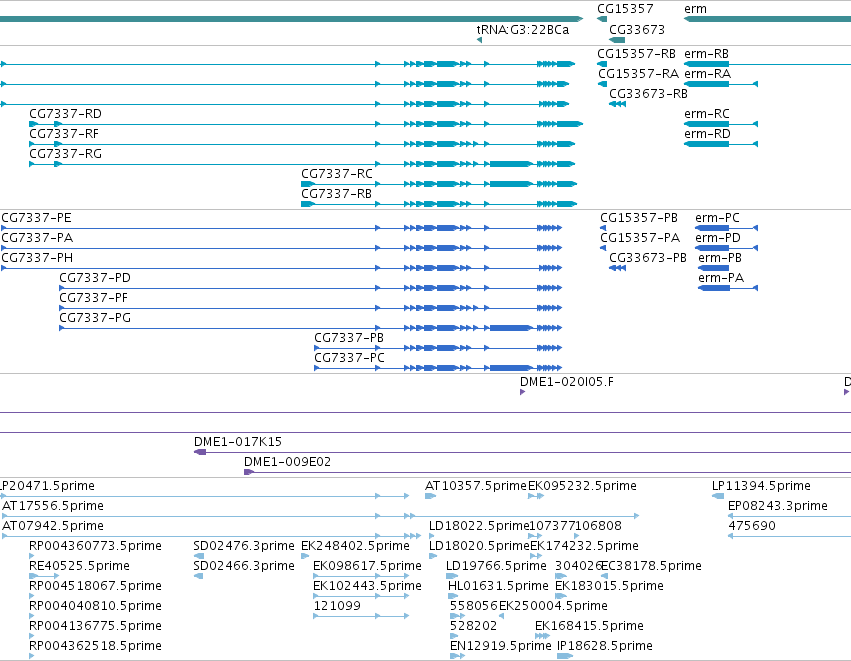Select transcript CG7337-RB

pyautogui.click(x=336, y=194)
